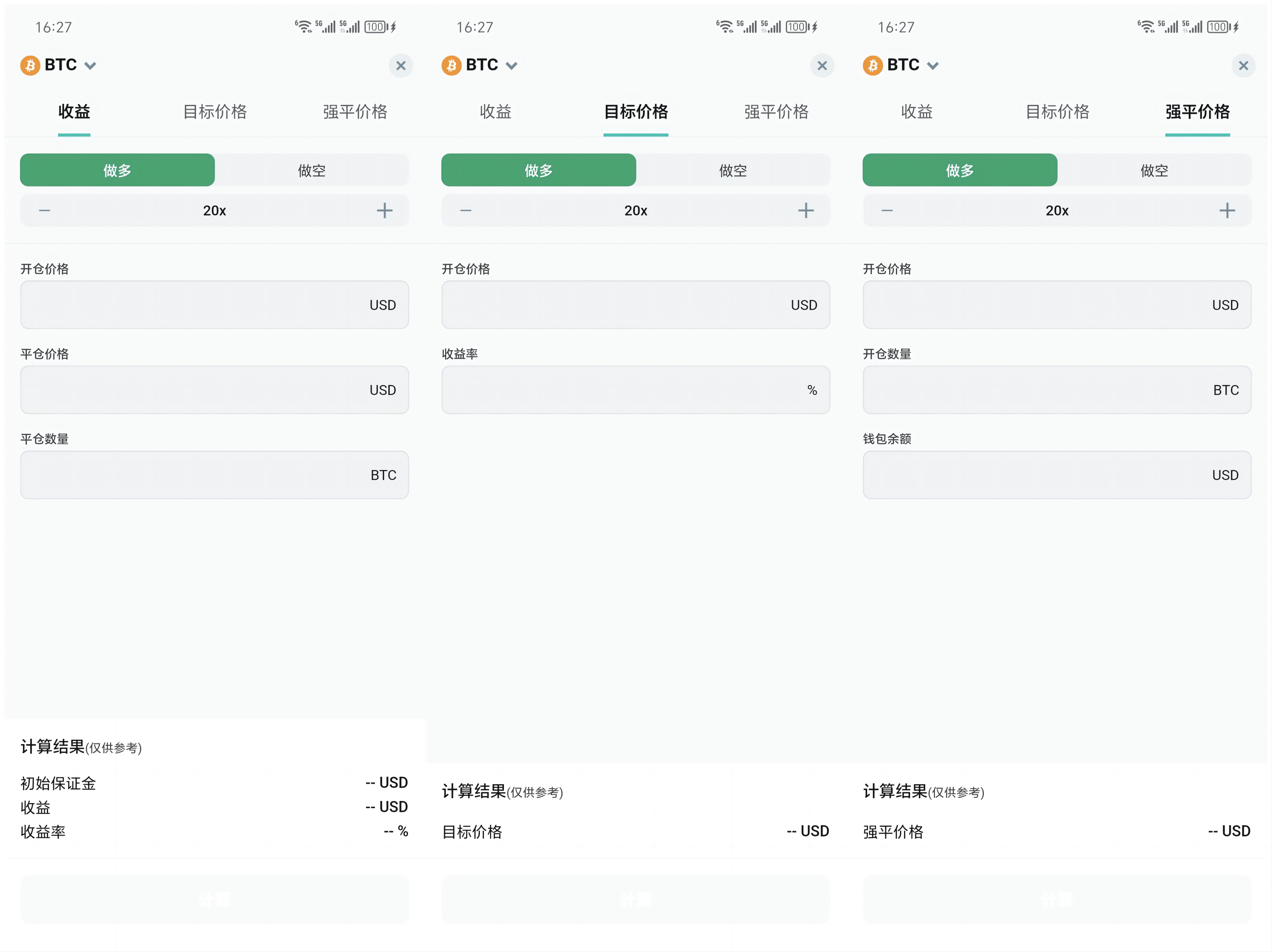The height and width of the screenshot is (952, 1272).
Task: Close the left calculator panel with X
Action: 401,66
